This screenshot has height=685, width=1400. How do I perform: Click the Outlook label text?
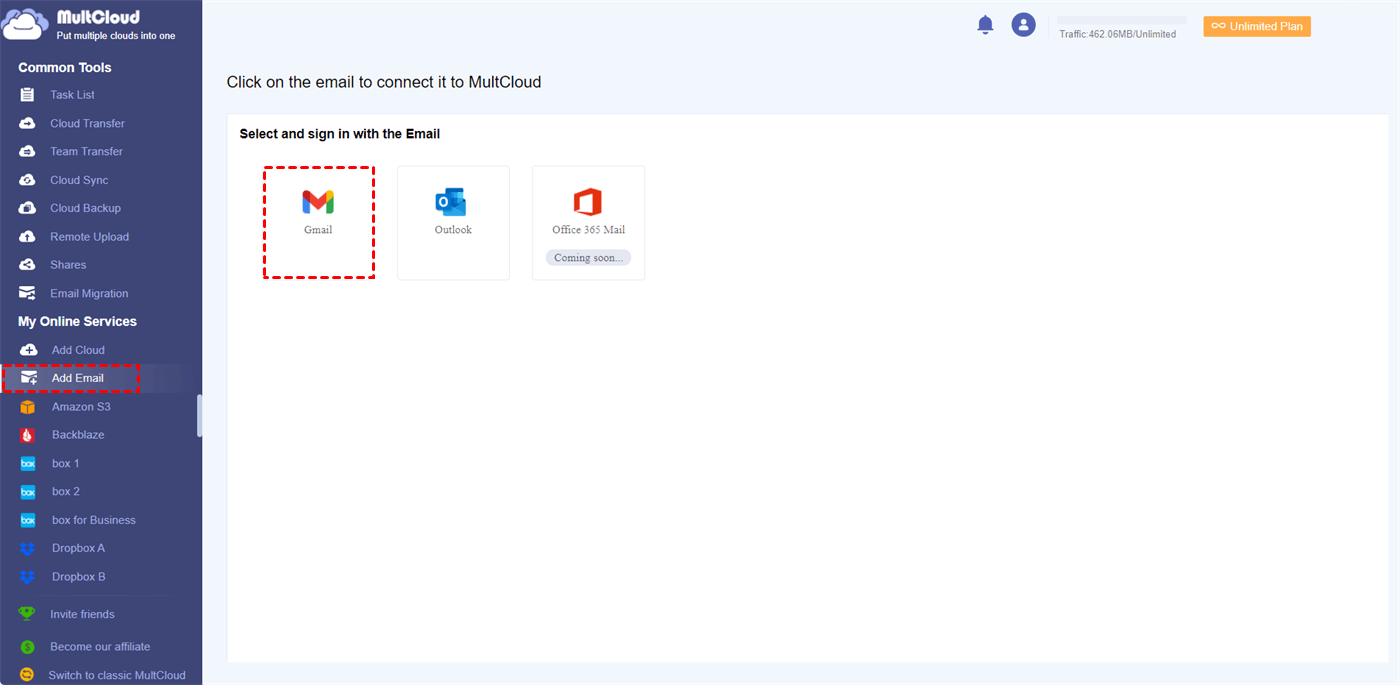pyautogui.click(x=453, y=230)
